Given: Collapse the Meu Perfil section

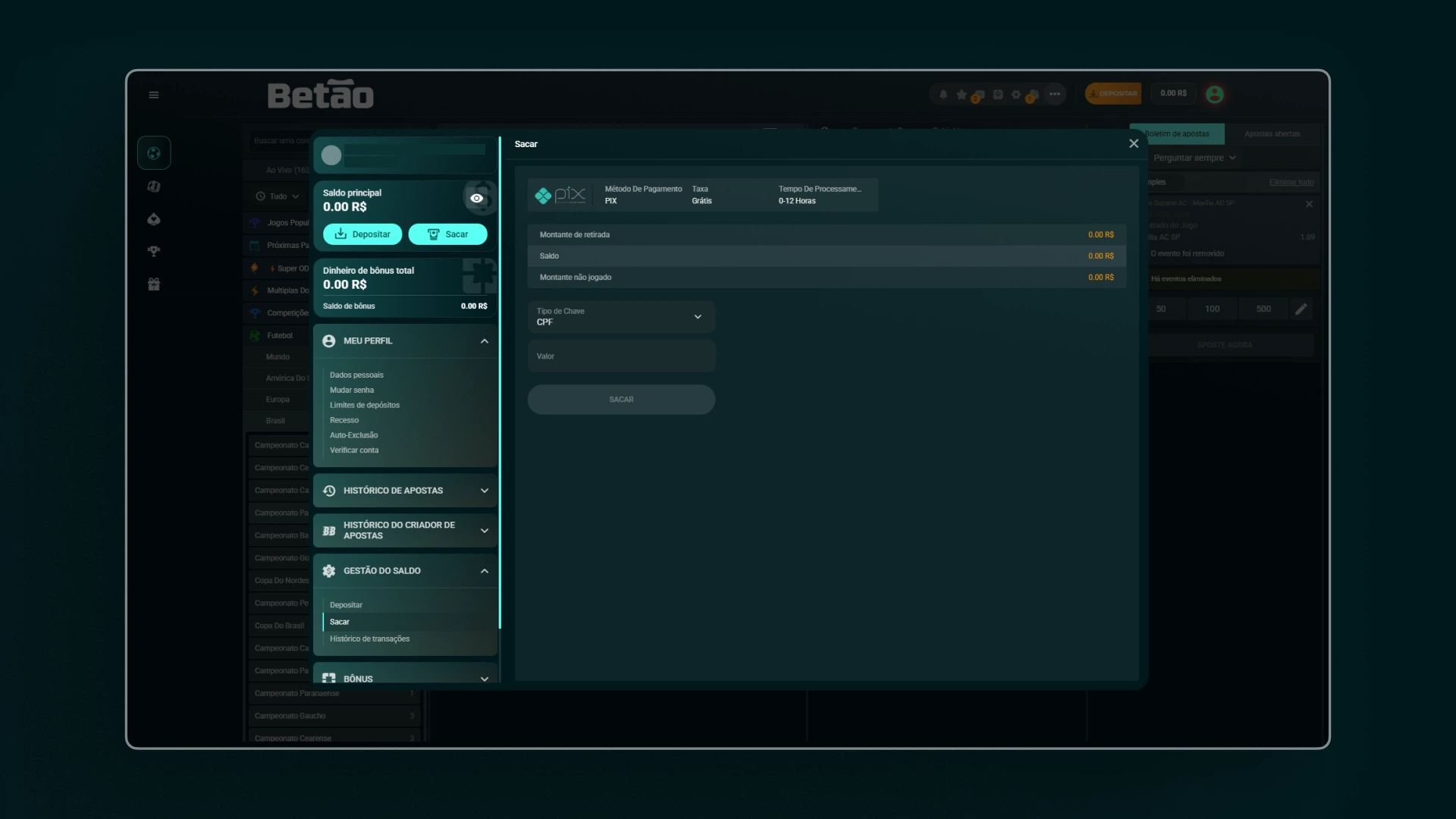Looking at the screenshot, I should coord(485,341).
